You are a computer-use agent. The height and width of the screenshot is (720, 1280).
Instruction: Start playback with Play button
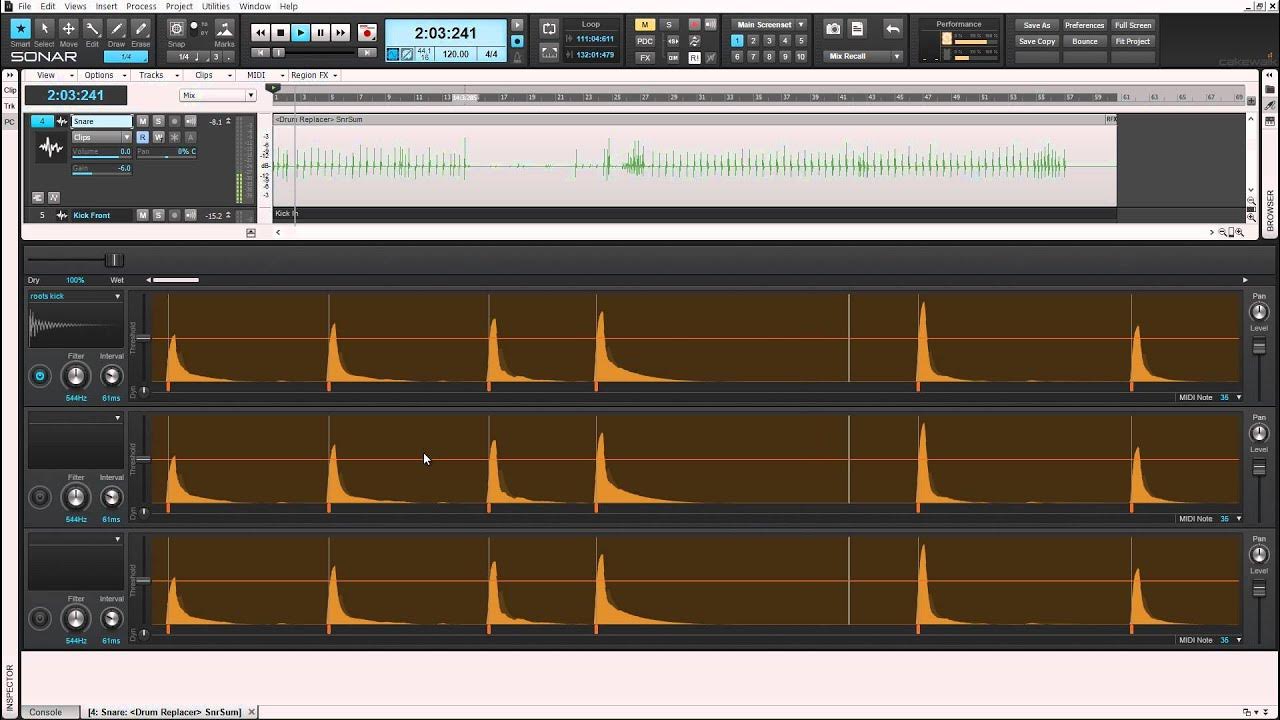coord(300,33)
